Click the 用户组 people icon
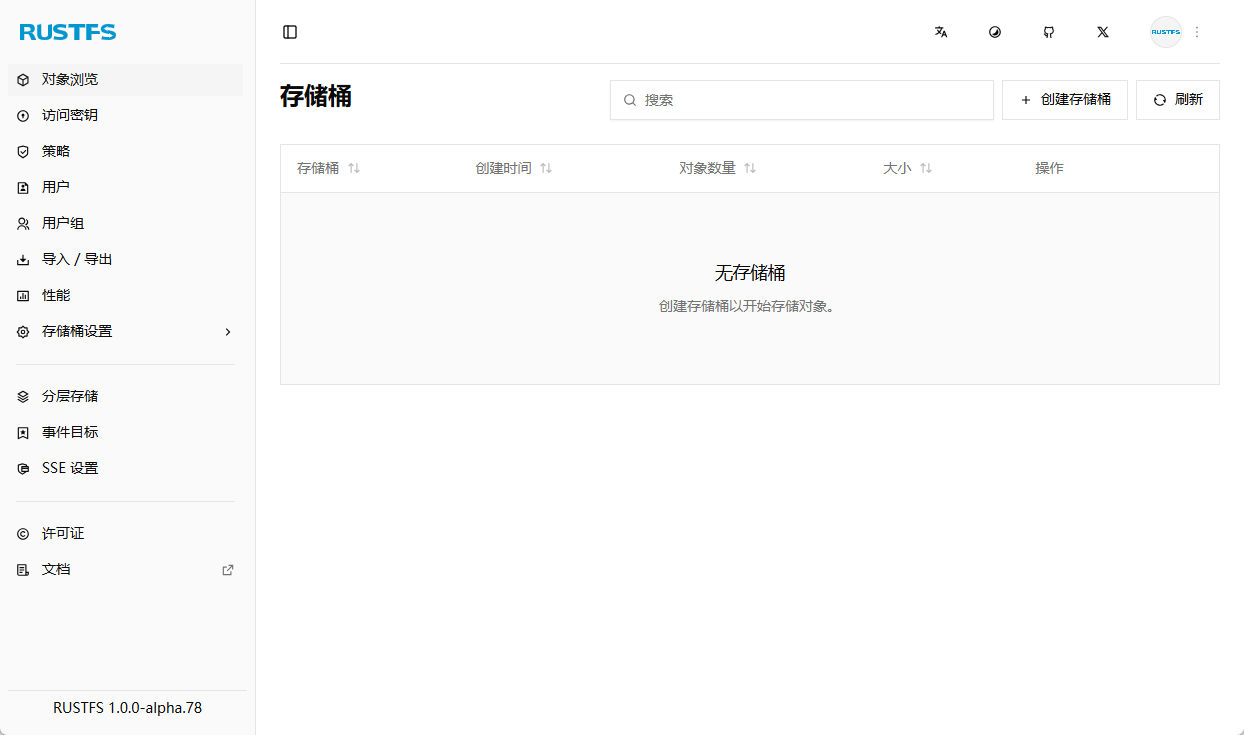The image size is (1244, 735). [x=23, y=224]
